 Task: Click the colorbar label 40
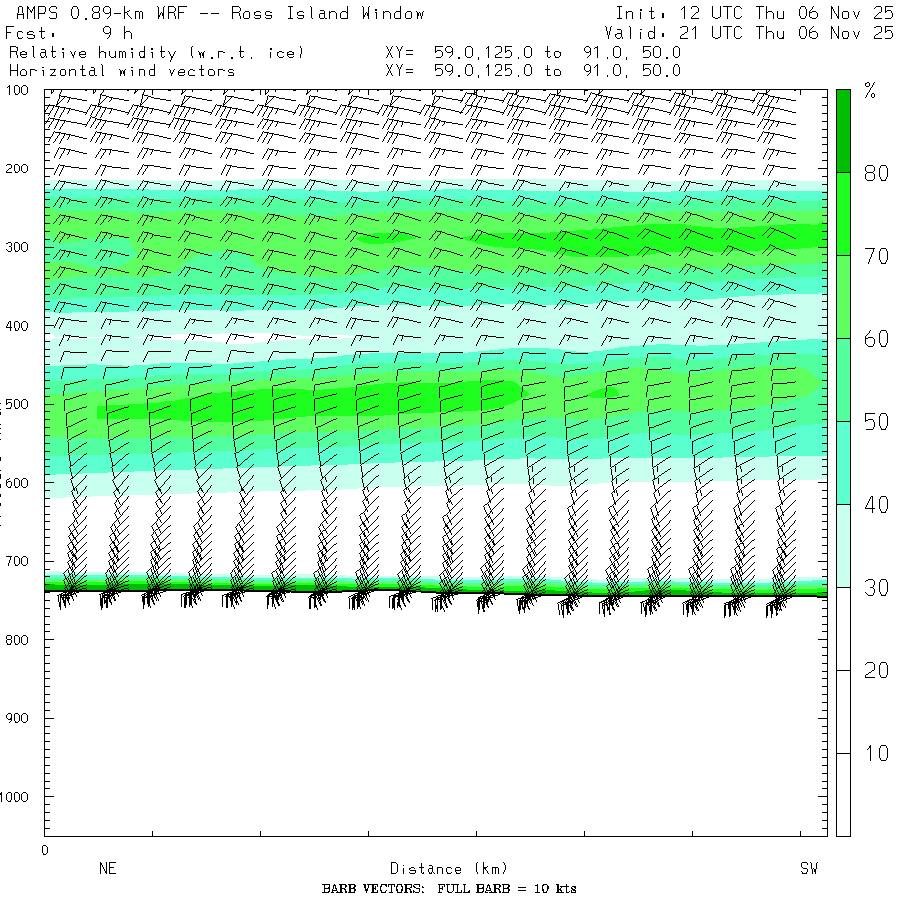(876, 505)
